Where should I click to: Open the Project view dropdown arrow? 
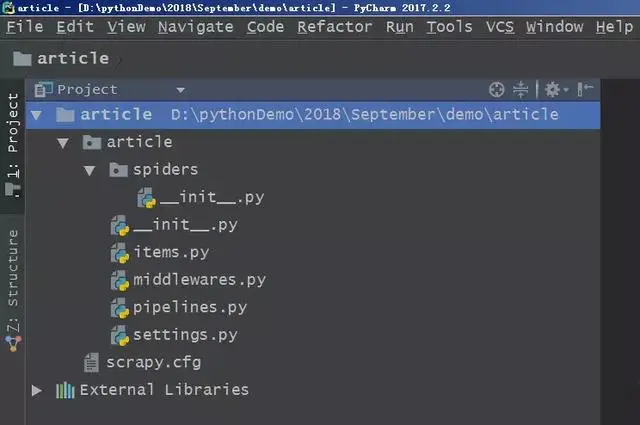pyautogui.click(x=180, y=90)
